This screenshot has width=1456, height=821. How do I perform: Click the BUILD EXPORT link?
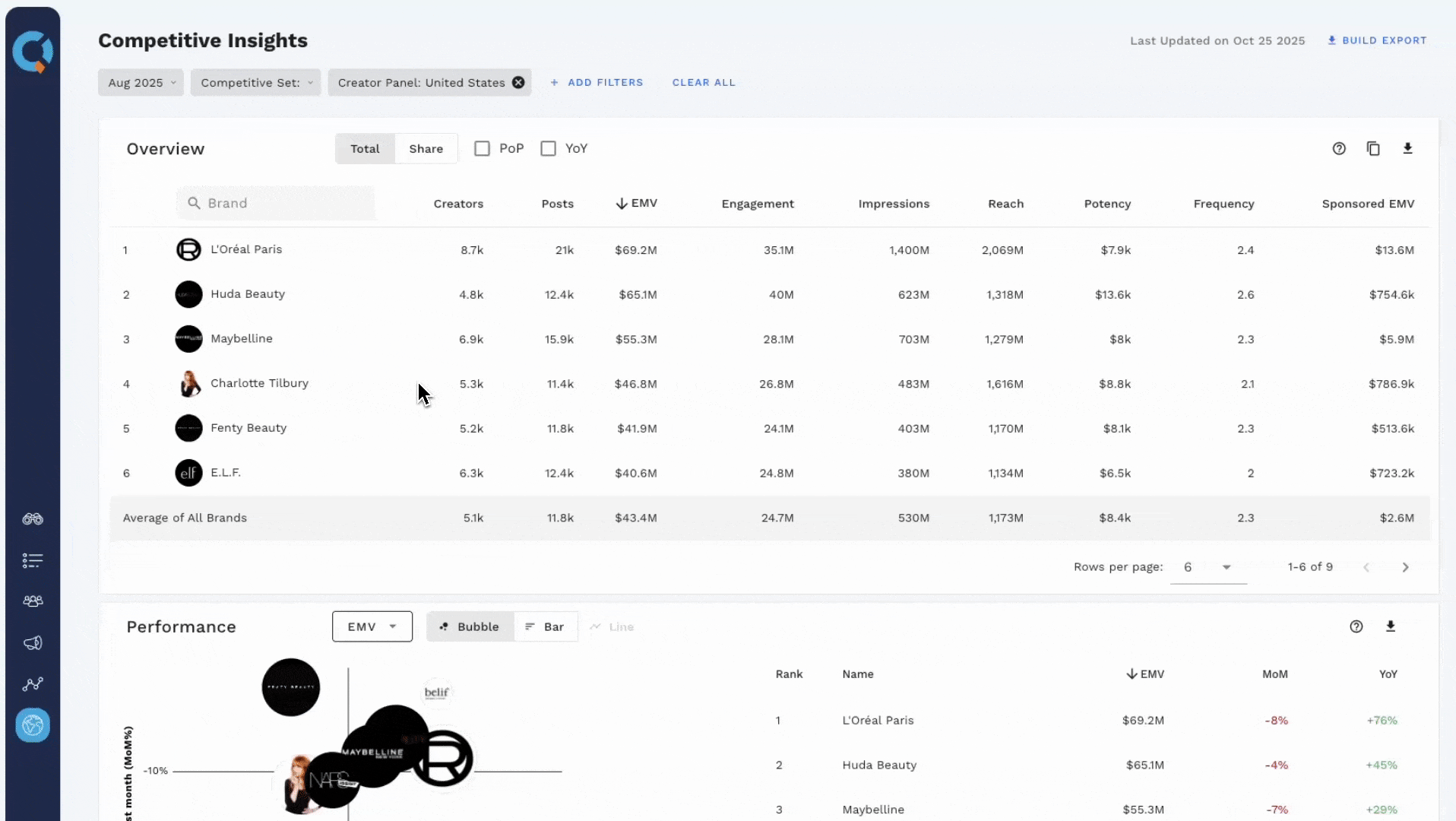(1378, 41)
